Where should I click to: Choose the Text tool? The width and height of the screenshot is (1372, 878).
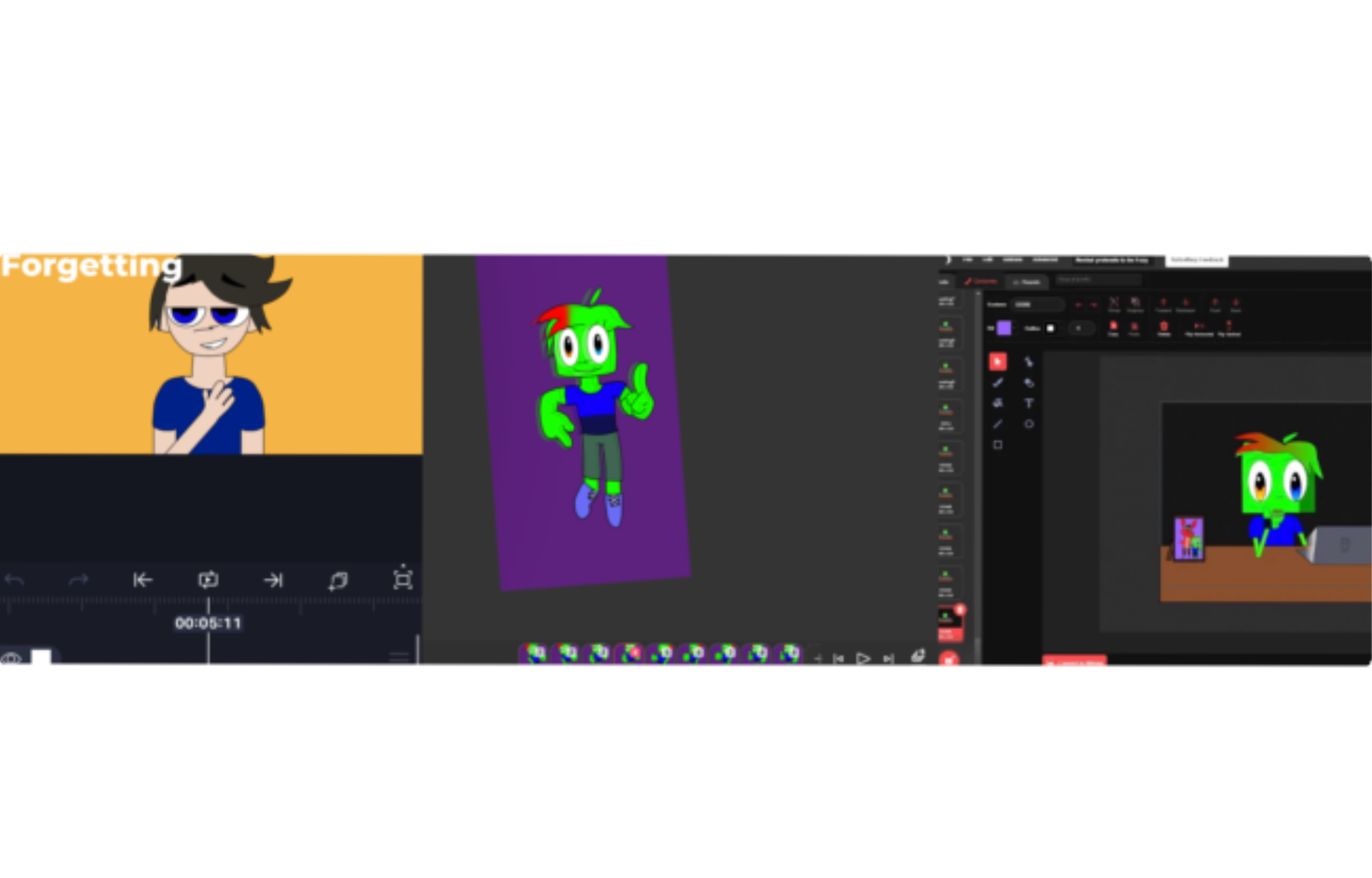click(x=1029, y=404)
